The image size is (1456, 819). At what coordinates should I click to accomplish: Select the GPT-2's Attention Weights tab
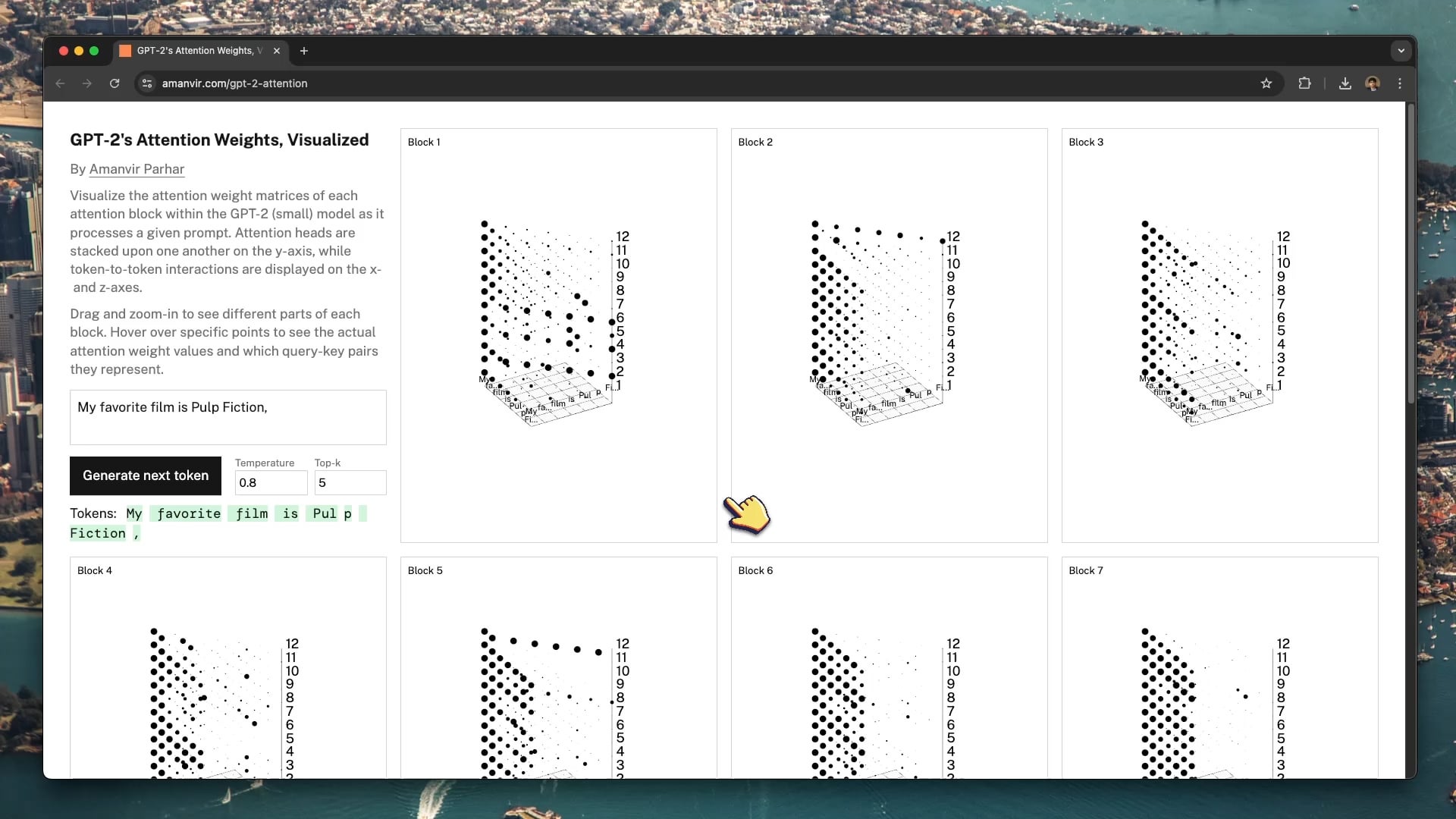tap(201, 51)
